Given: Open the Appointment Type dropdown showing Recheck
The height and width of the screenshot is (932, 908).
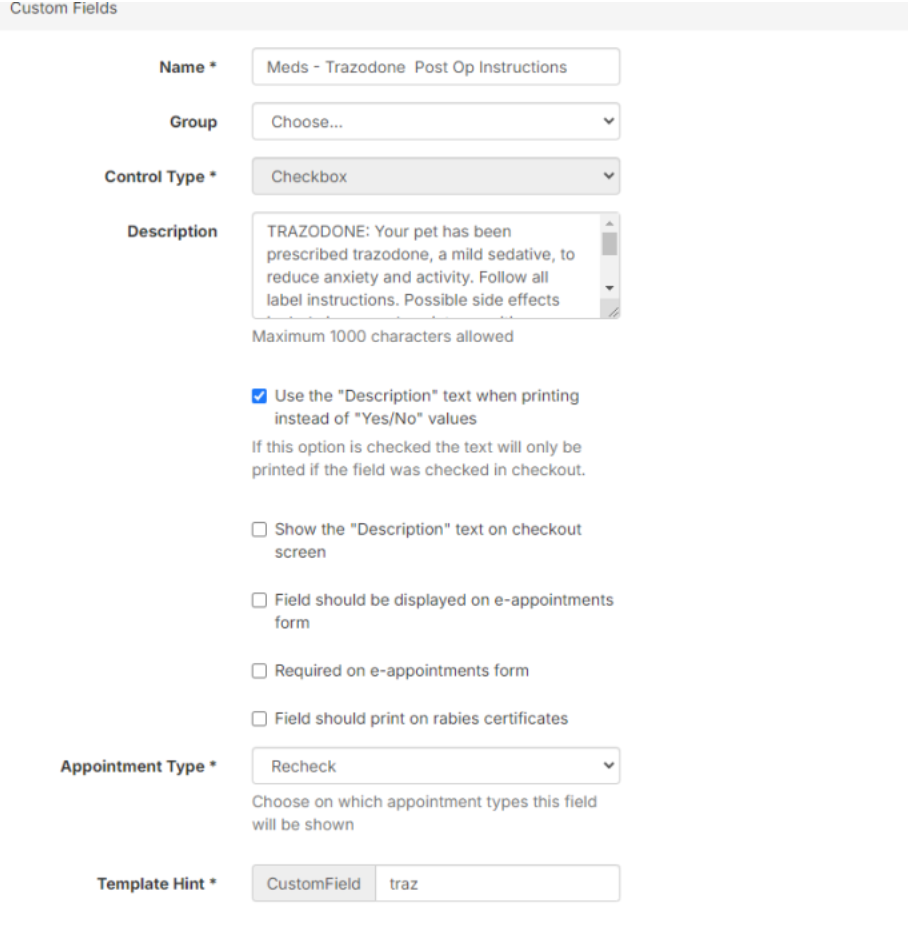Looking at the screenshot, I should point(435,766).
